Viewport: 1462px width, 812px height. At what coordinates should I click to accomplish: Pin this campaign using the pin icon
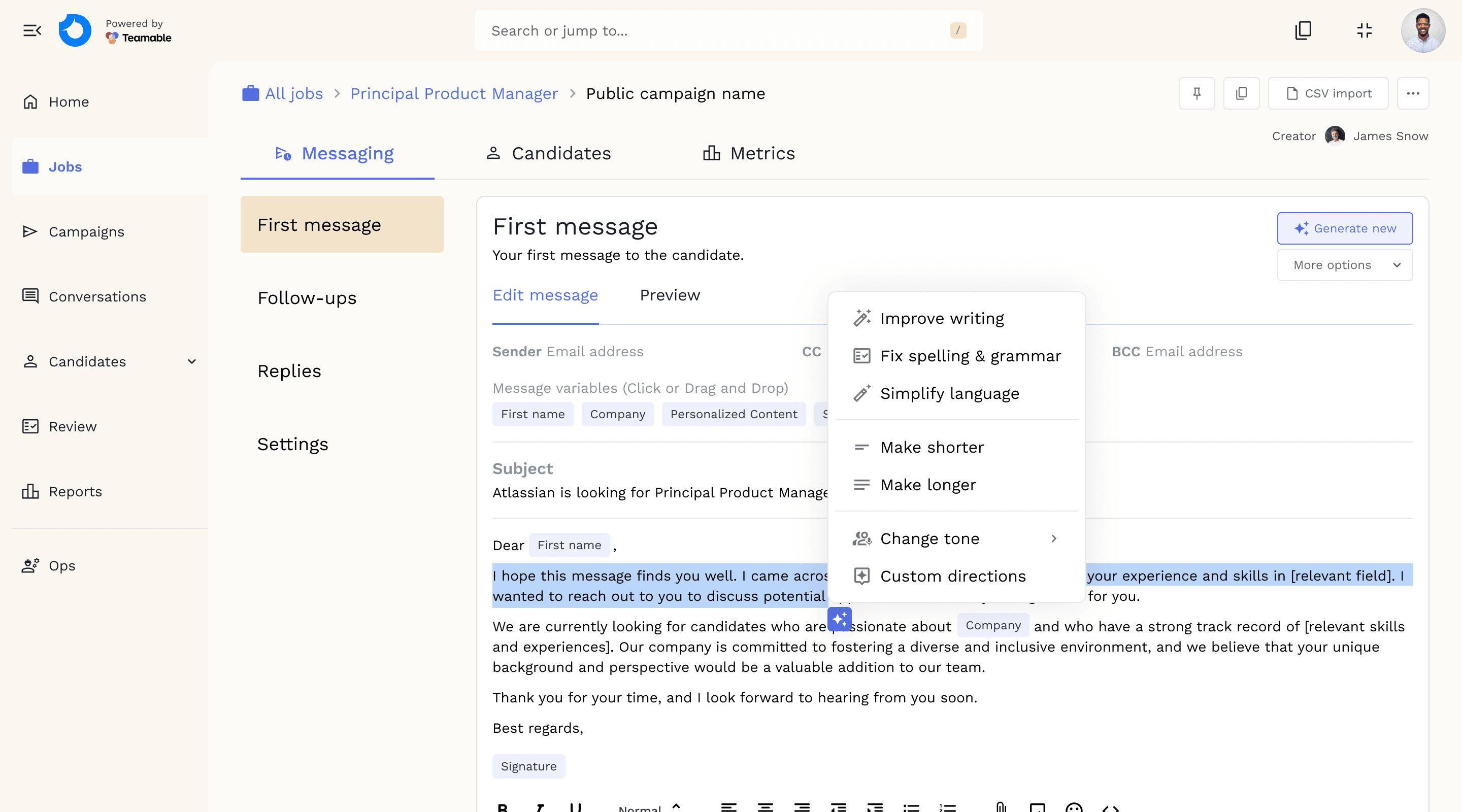pos(1197,93)
